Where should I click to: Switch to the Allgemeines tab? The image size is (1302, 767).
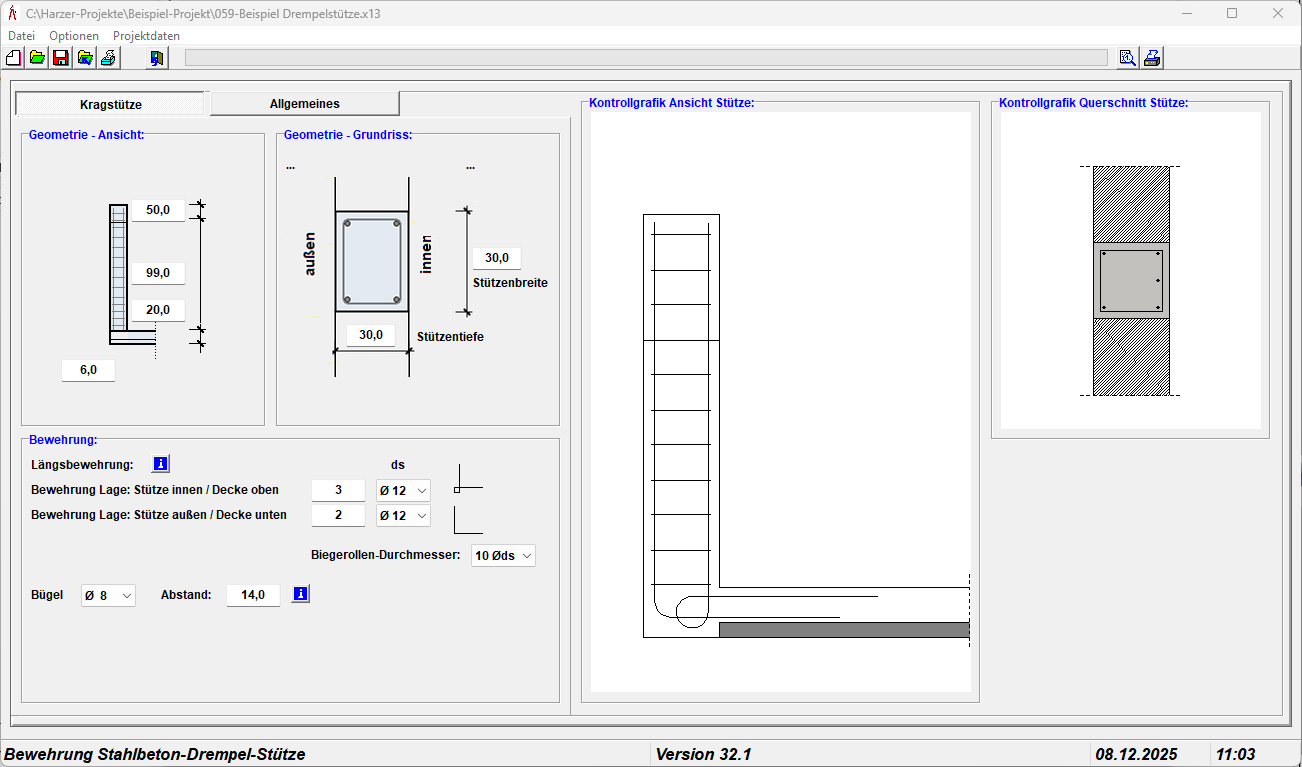tap(304, 104)
